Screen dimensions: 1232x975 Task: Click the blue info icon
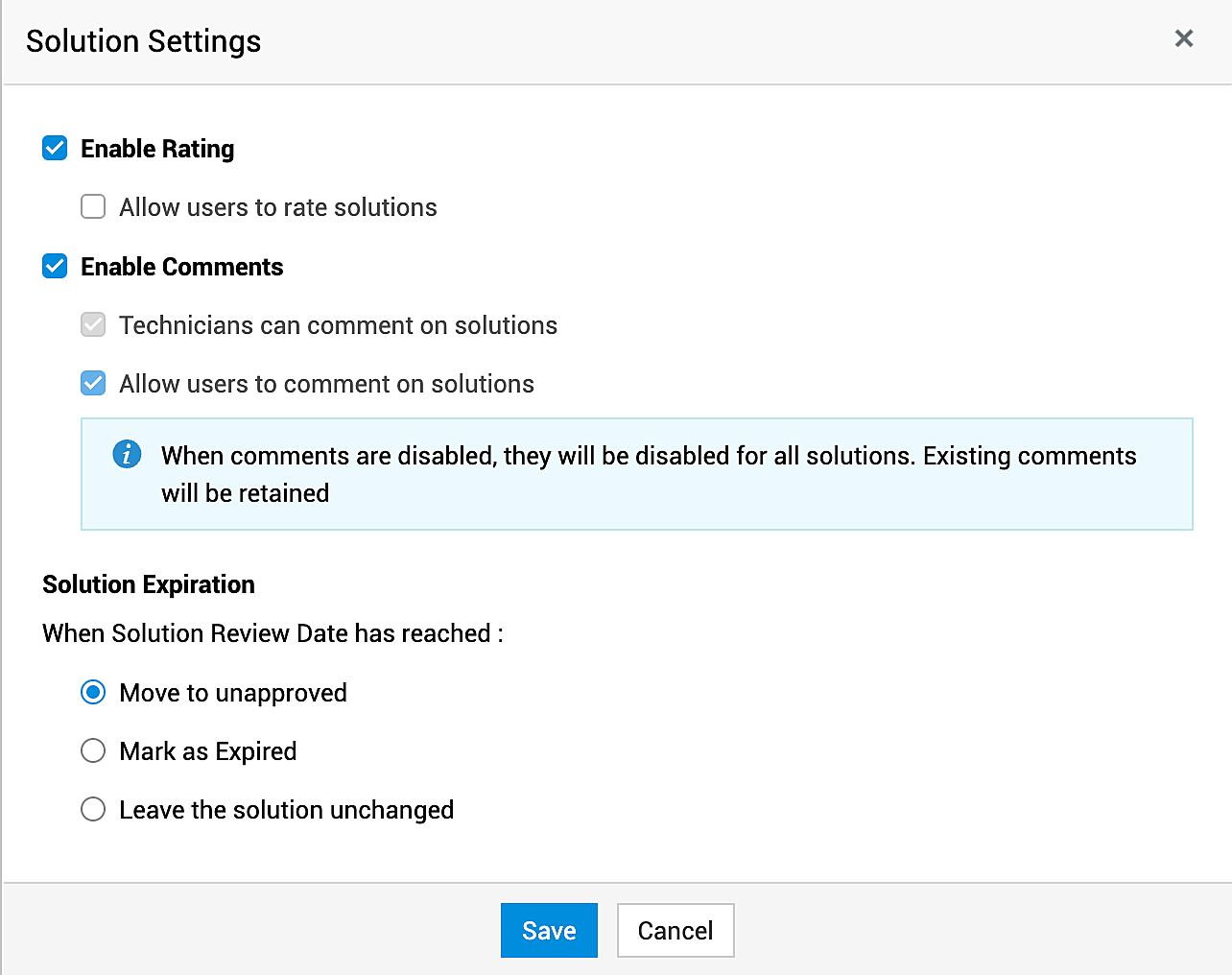(127, 454)
